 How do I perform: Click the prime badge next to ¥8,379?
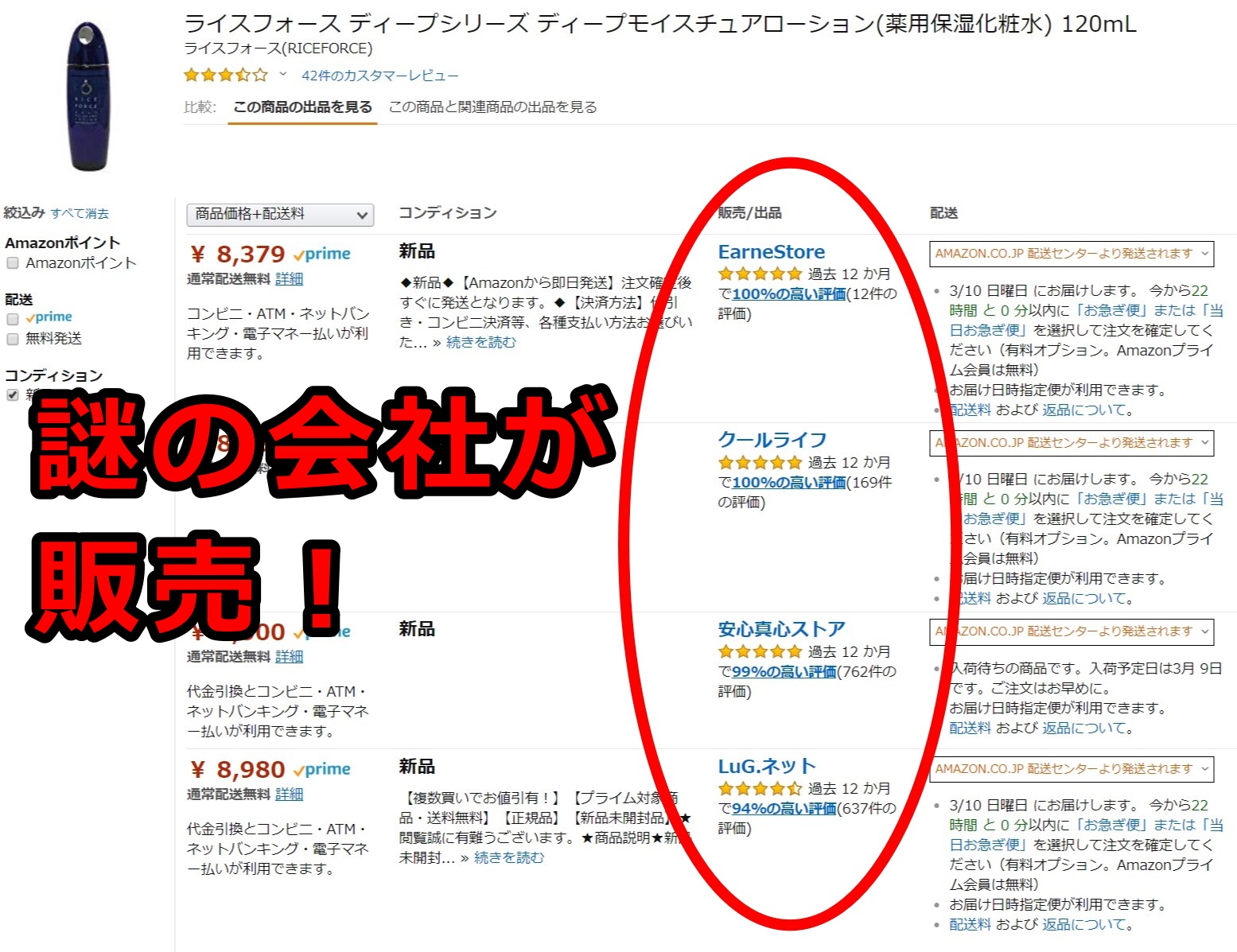[x=322, y=254]
